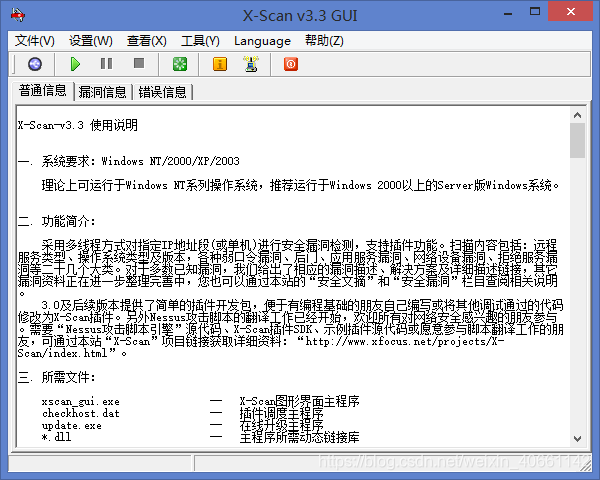
Task: Click heading '三. 所需文件'
Action: [x=56, y=377]
